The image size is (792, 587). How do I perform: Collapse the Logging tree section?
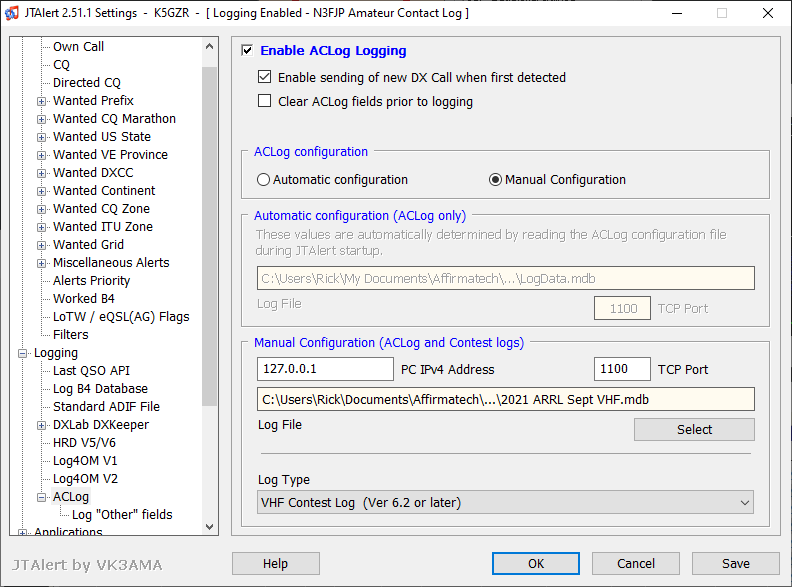pyautogui.click(x=22, y=353)
